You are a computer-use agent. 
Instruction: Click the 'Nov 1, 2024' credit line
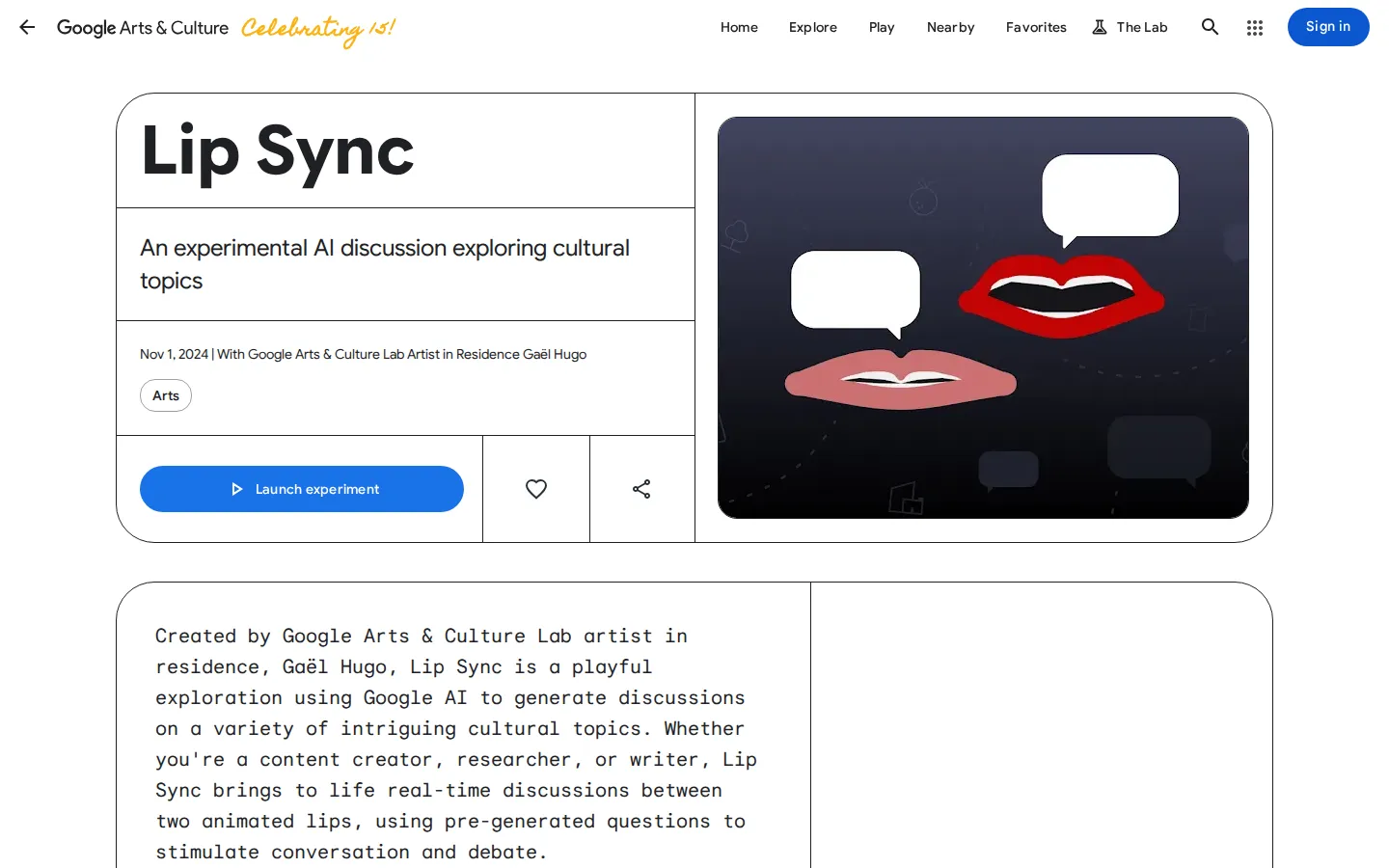(363, 354)
